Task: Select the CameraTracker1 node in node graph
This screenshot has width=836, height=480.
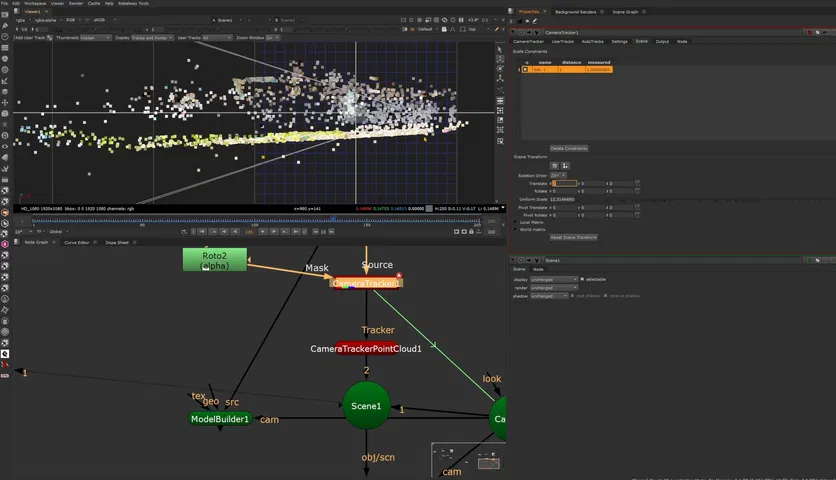Action: click(x=366, y=283)
